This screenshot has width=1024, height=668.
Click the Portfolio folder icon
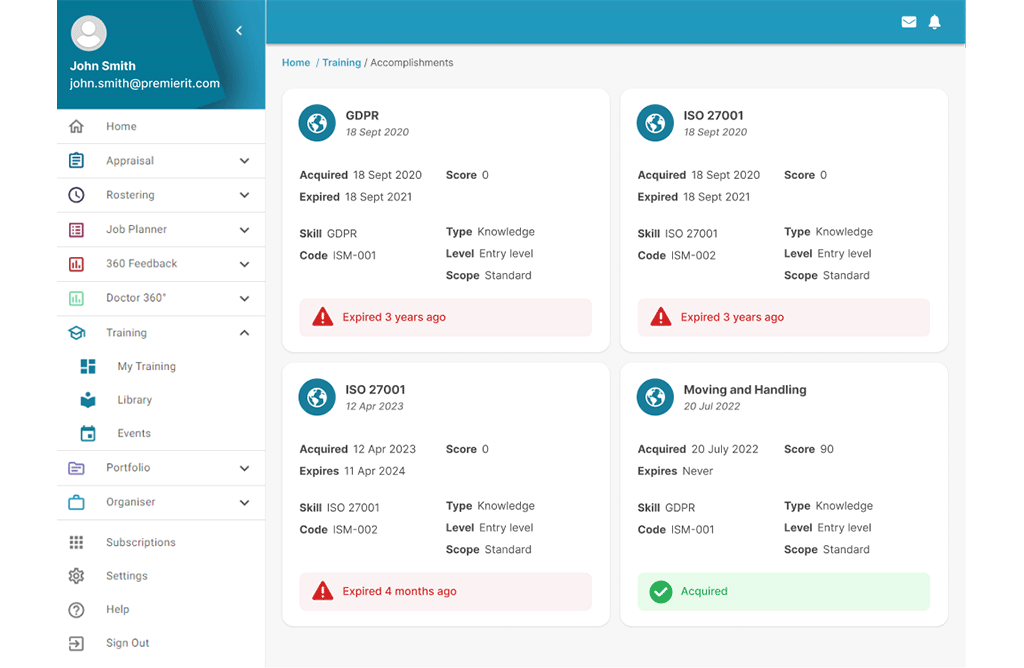pyautogui.click(x=76, y=468)
